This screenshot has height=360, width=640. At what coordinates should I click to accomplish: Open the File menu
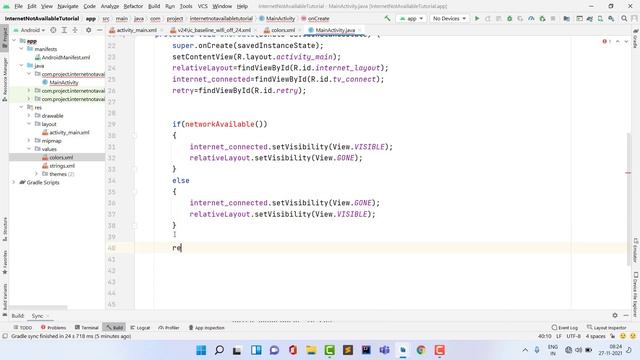point(18,6)
